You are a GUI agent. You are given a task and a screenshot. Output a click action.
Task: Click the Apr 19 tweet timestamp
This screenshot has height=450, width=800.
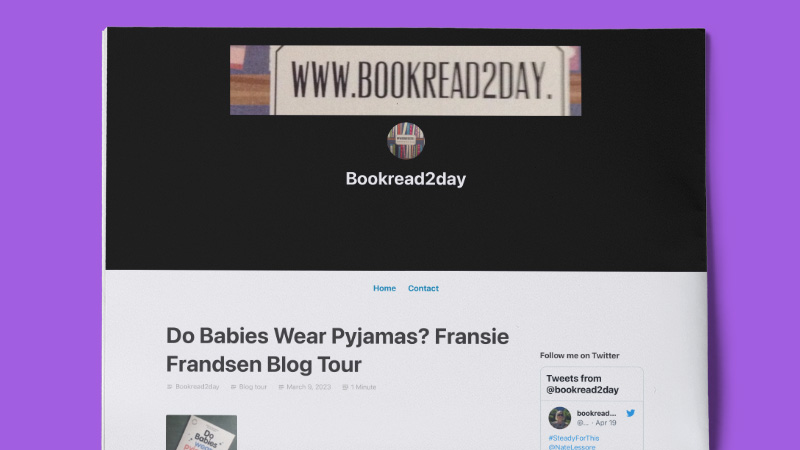(606, 423)
